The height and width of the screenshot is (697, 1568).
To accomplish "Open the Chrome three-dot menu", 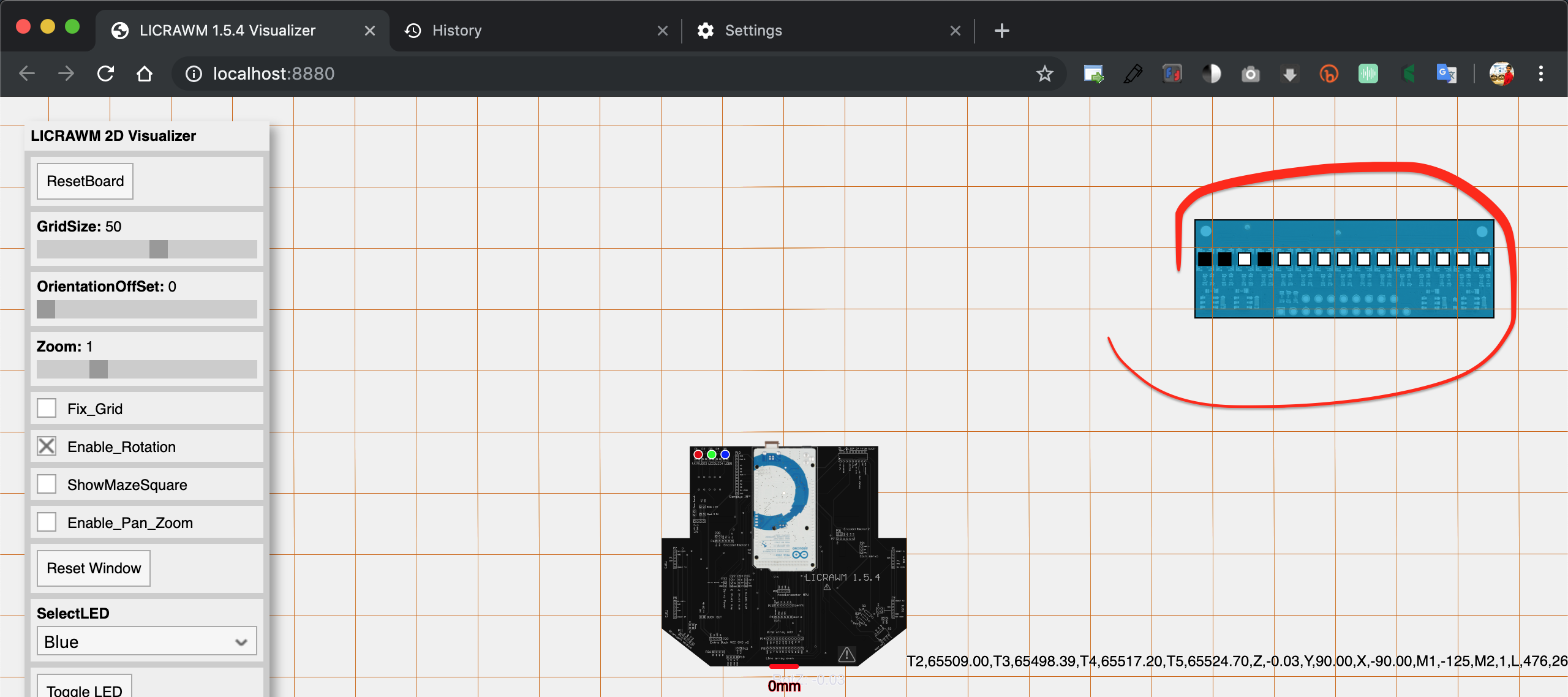I will click(1540, 73).
